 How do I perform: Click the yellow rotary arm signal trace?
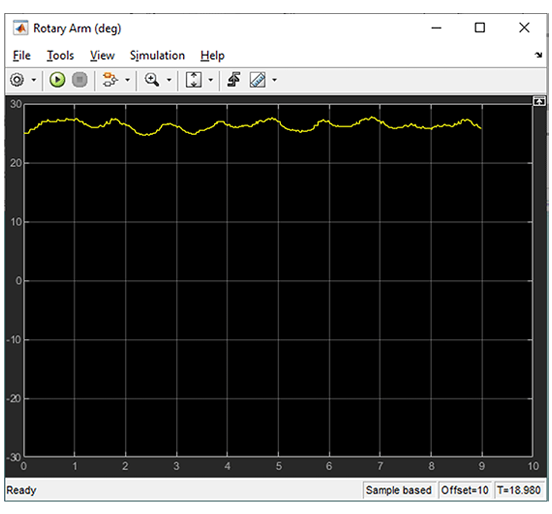click(253, 126)
